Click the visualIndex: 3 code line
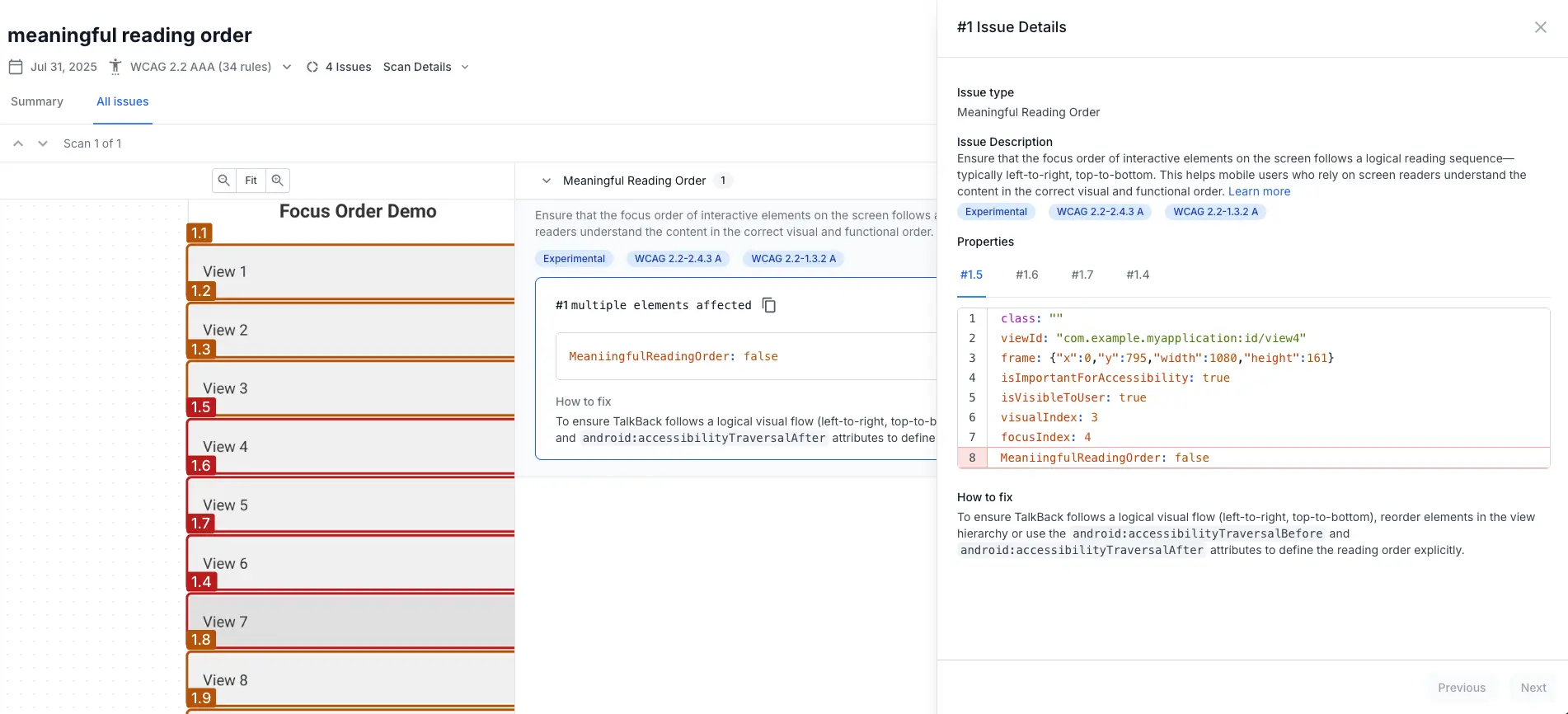Screen dimensions: 1568x714 [x=1253, y=417]
